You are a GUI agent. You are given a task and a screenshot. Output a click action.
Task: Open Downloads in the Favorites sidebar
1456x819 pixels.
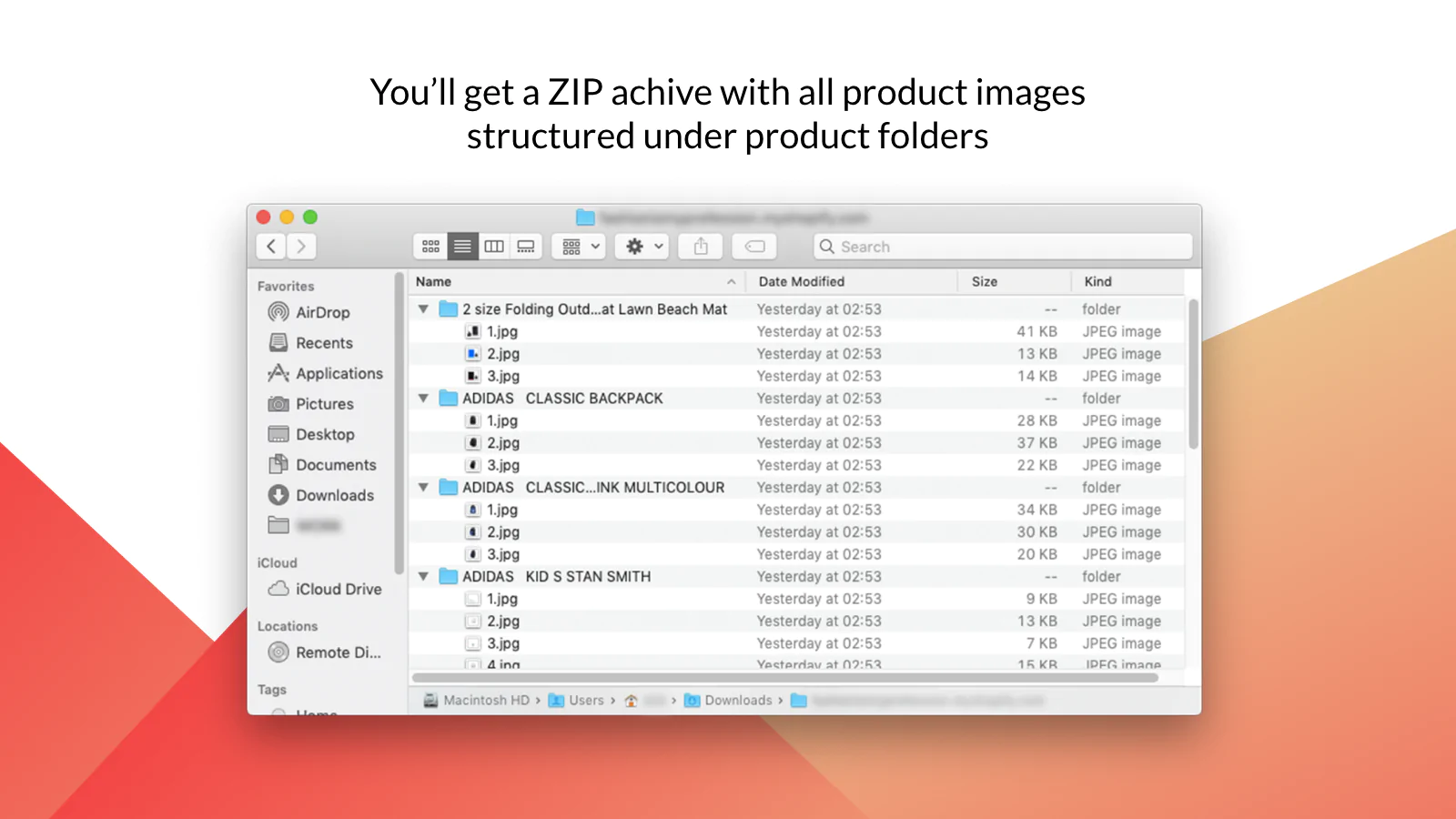point(334,495)
